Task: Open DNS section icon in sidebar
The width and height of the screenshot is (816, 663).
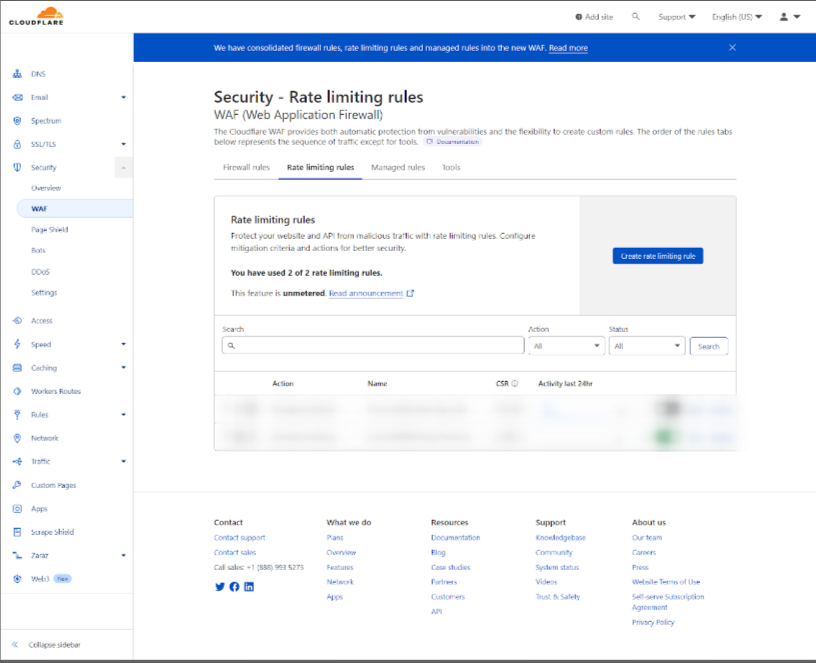Action: [17, 74]
